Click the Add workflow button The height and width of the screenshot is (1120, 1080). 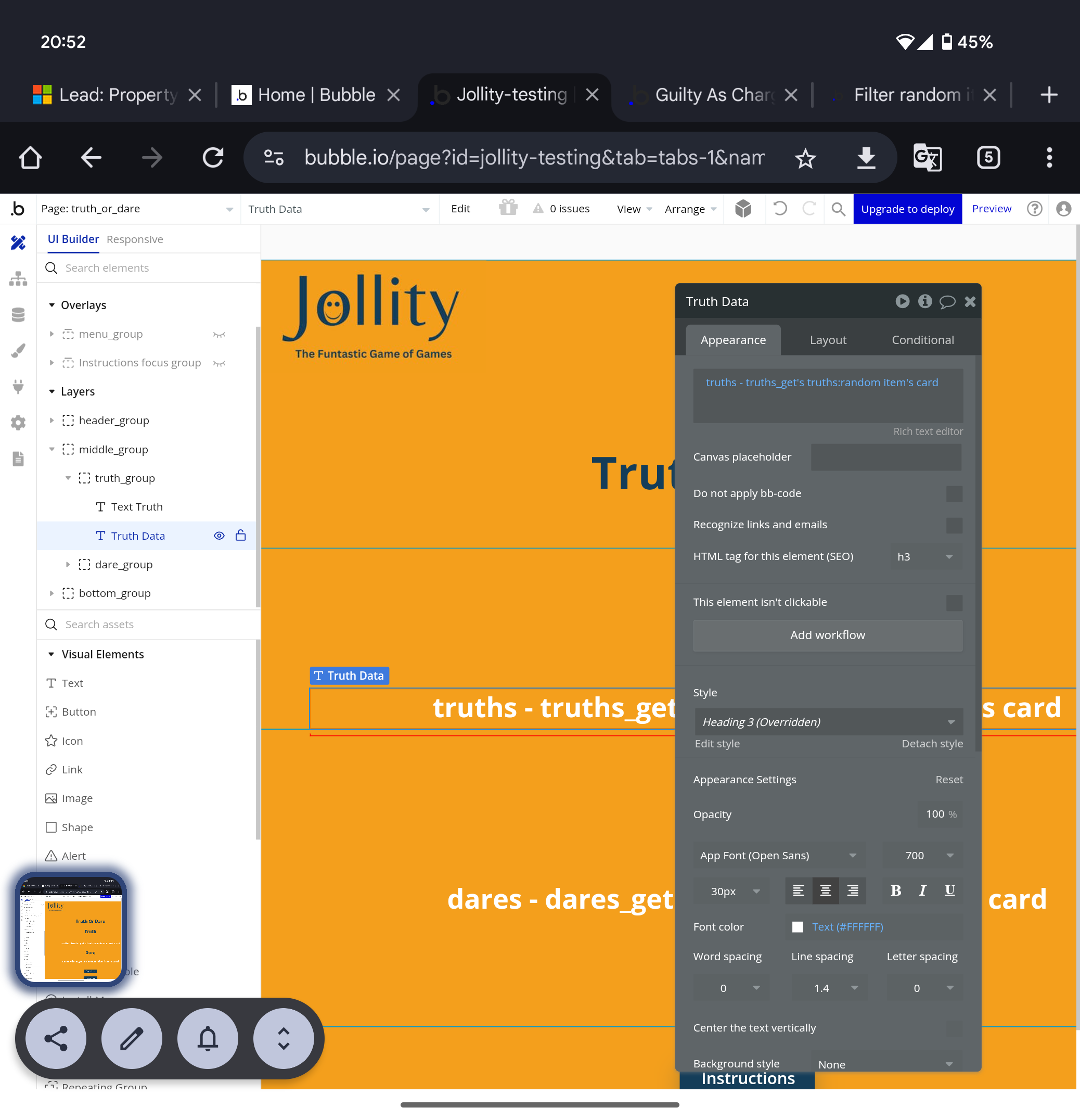point(827,635)
